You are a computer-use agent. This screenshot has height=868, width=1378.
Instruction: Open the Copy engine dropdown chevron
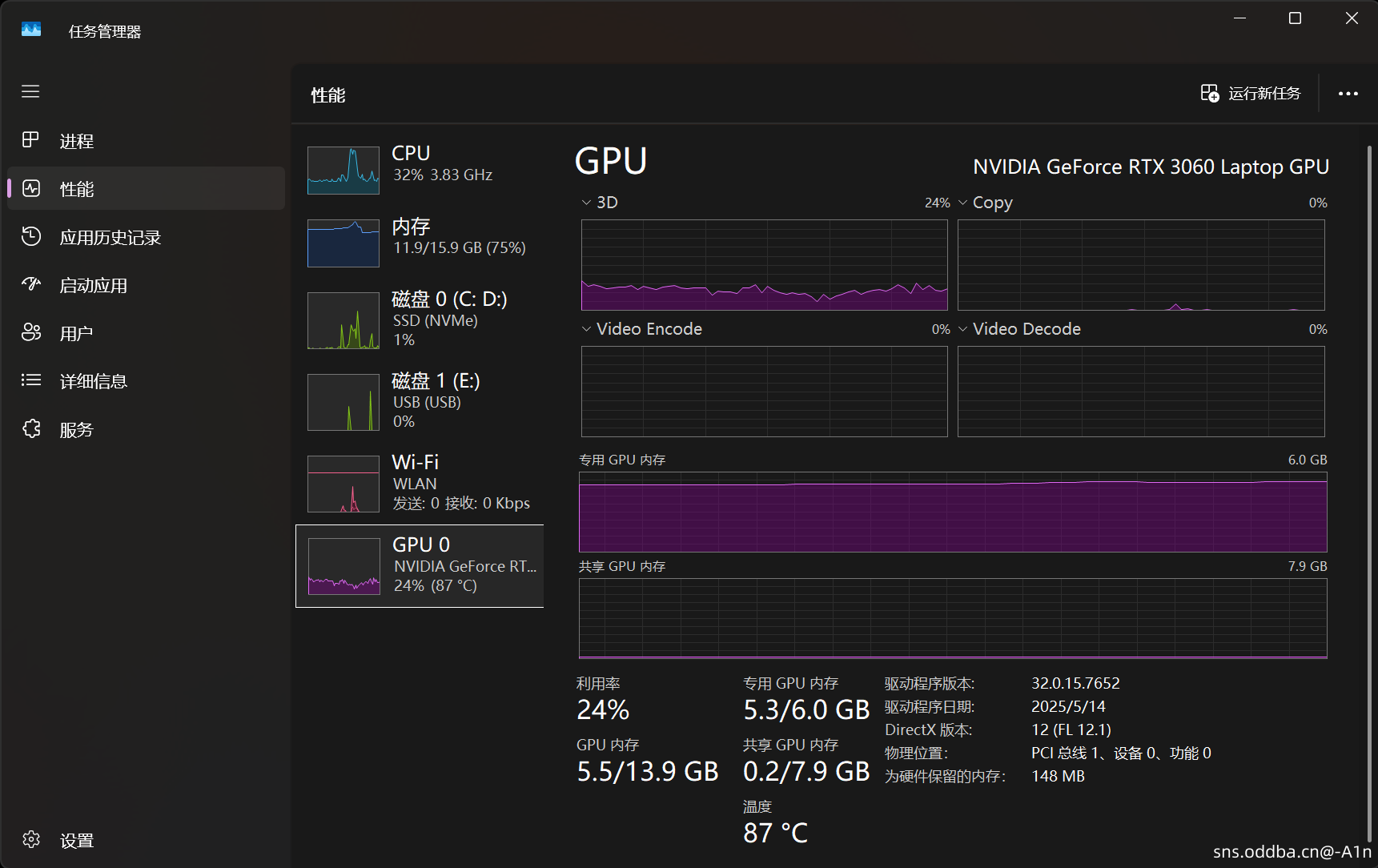click(962, 203)
